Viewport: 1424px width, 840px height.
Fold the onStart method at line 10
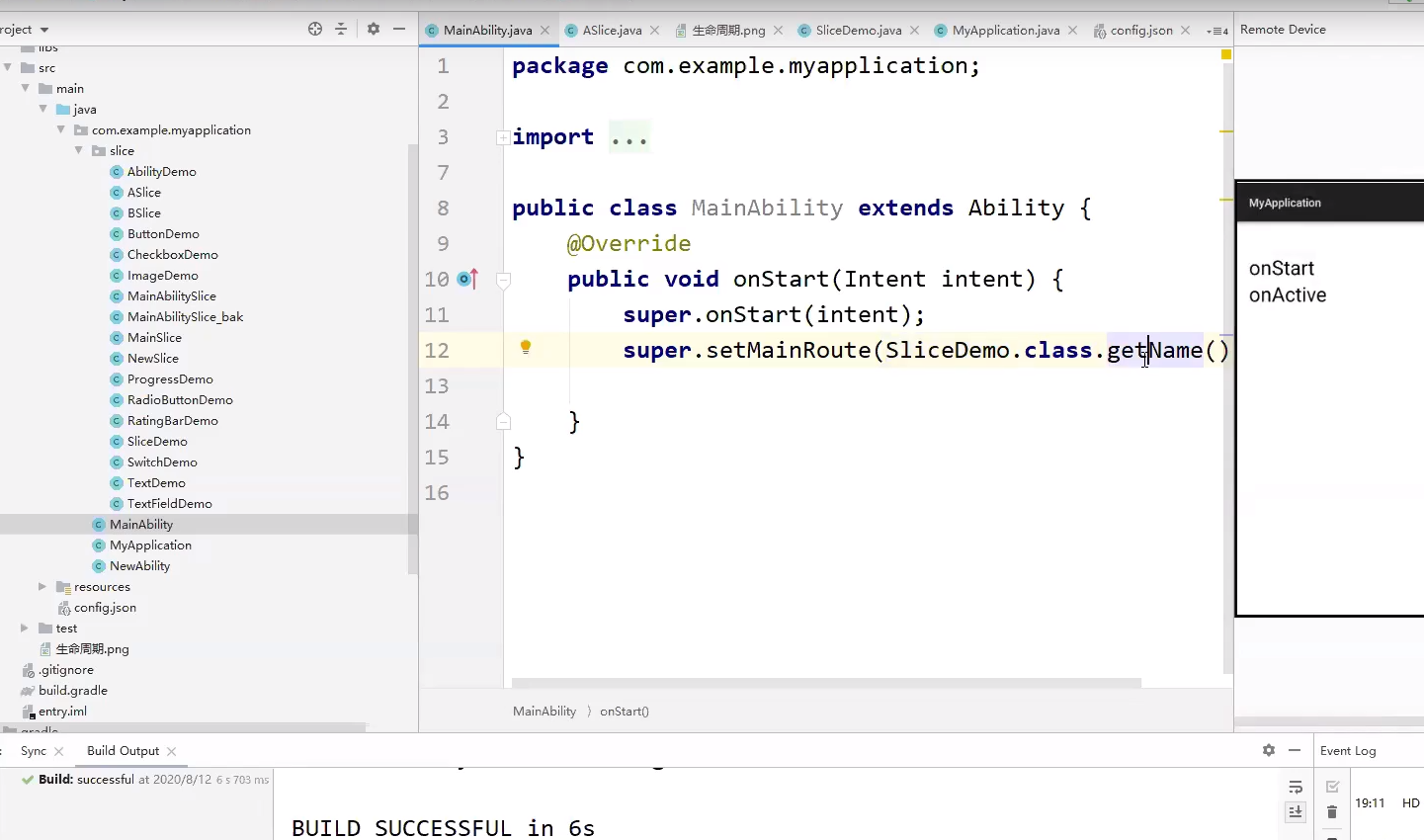[503, 280]
